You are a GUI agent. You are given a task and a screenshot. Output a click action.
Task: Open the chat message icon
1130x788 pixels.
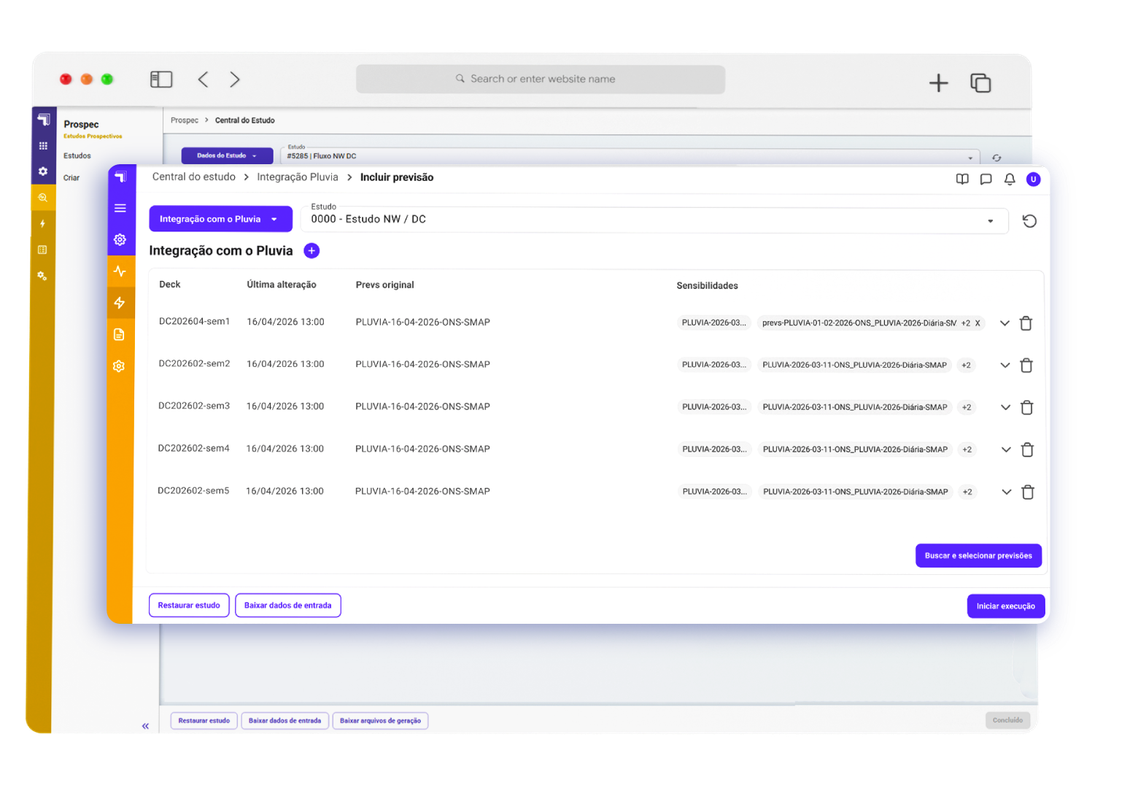(986, 180)
